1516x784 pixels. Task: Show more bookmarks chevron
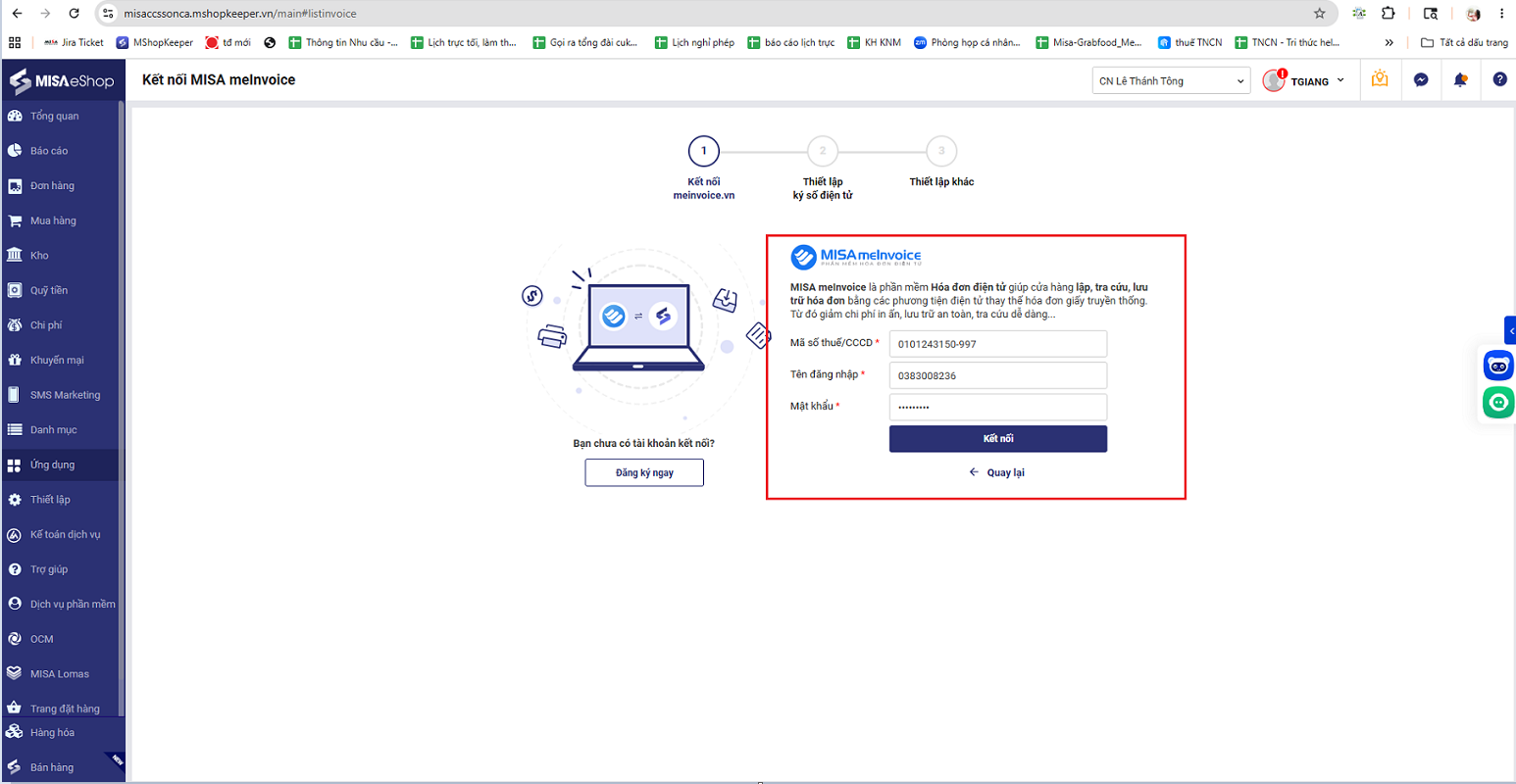tap(1389, 42)
